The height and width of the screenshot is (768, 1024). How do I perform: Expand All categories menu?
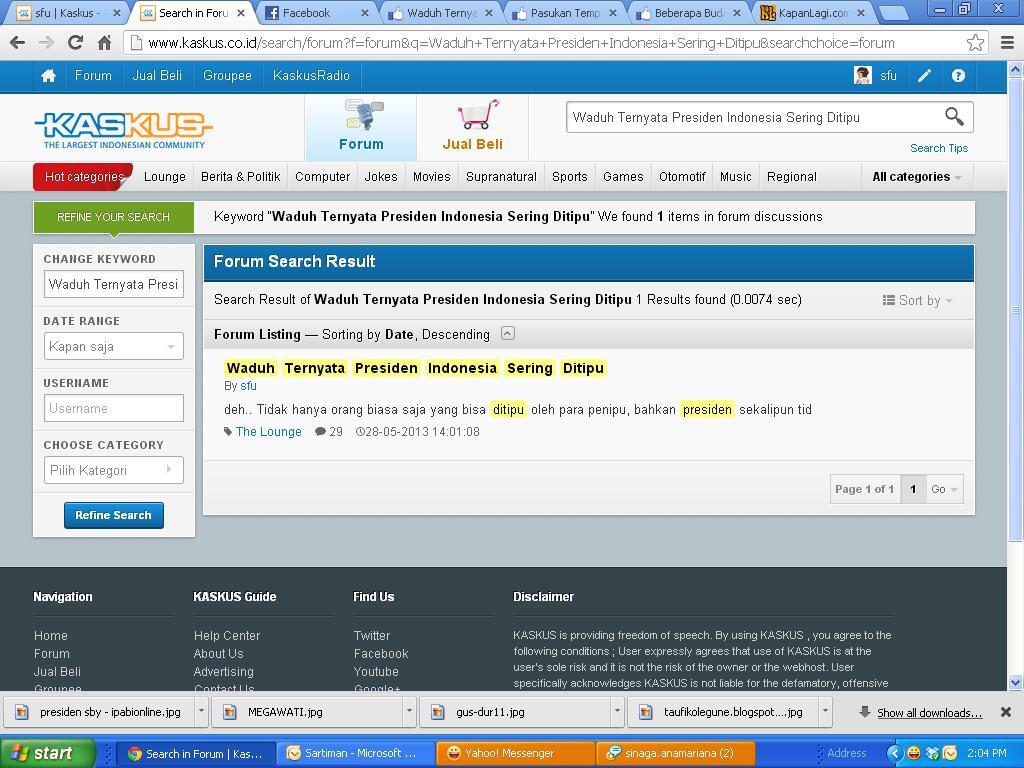tap(917, 177)
